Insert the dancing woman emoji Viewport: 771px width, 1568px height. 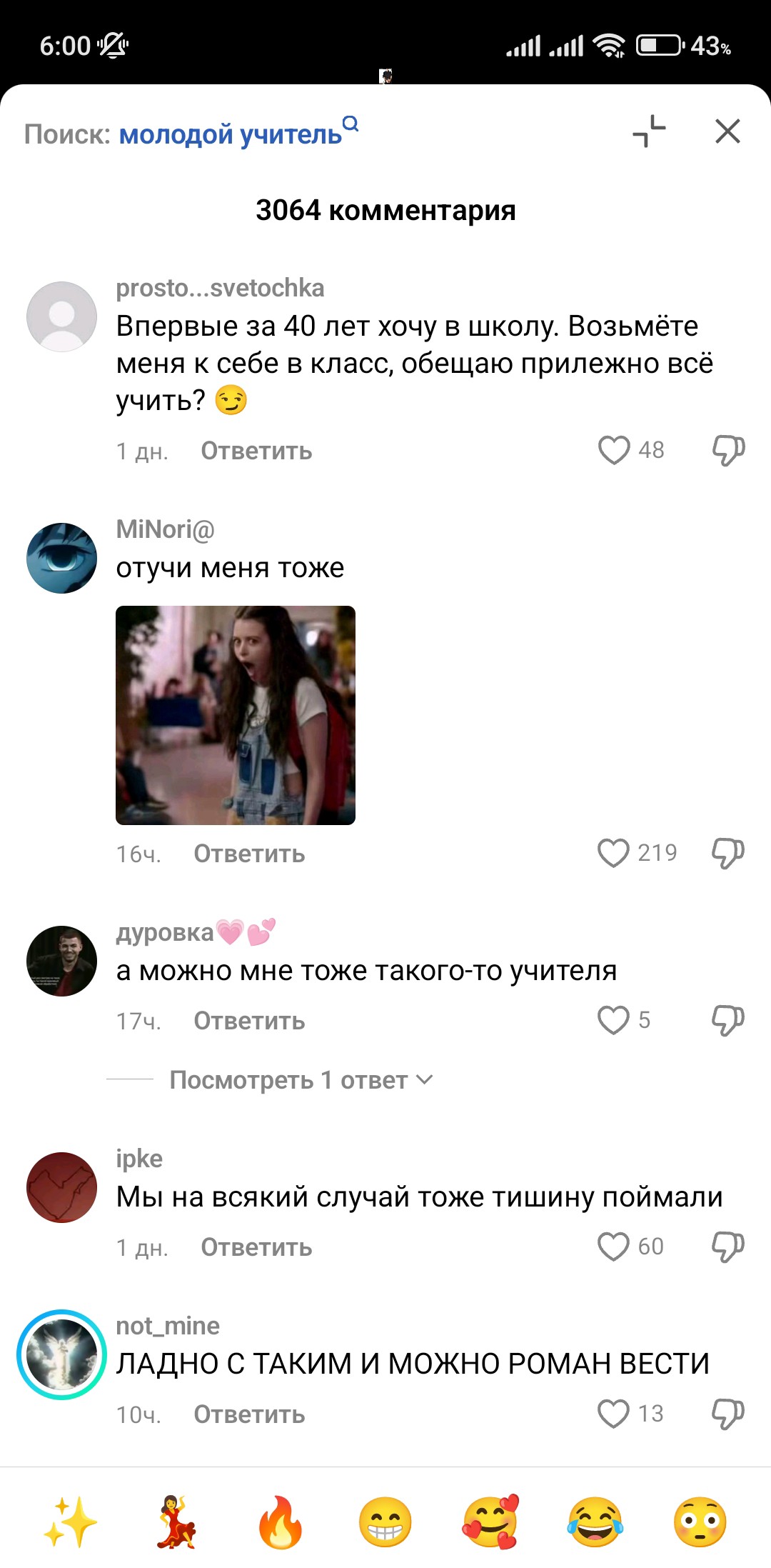[x=176, y=1522]
